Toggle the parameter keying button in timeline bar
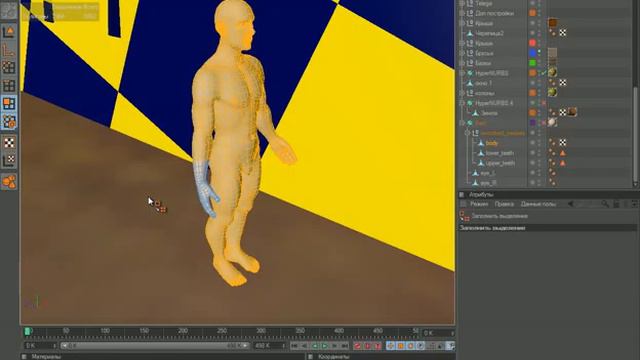 pos(420,346)
